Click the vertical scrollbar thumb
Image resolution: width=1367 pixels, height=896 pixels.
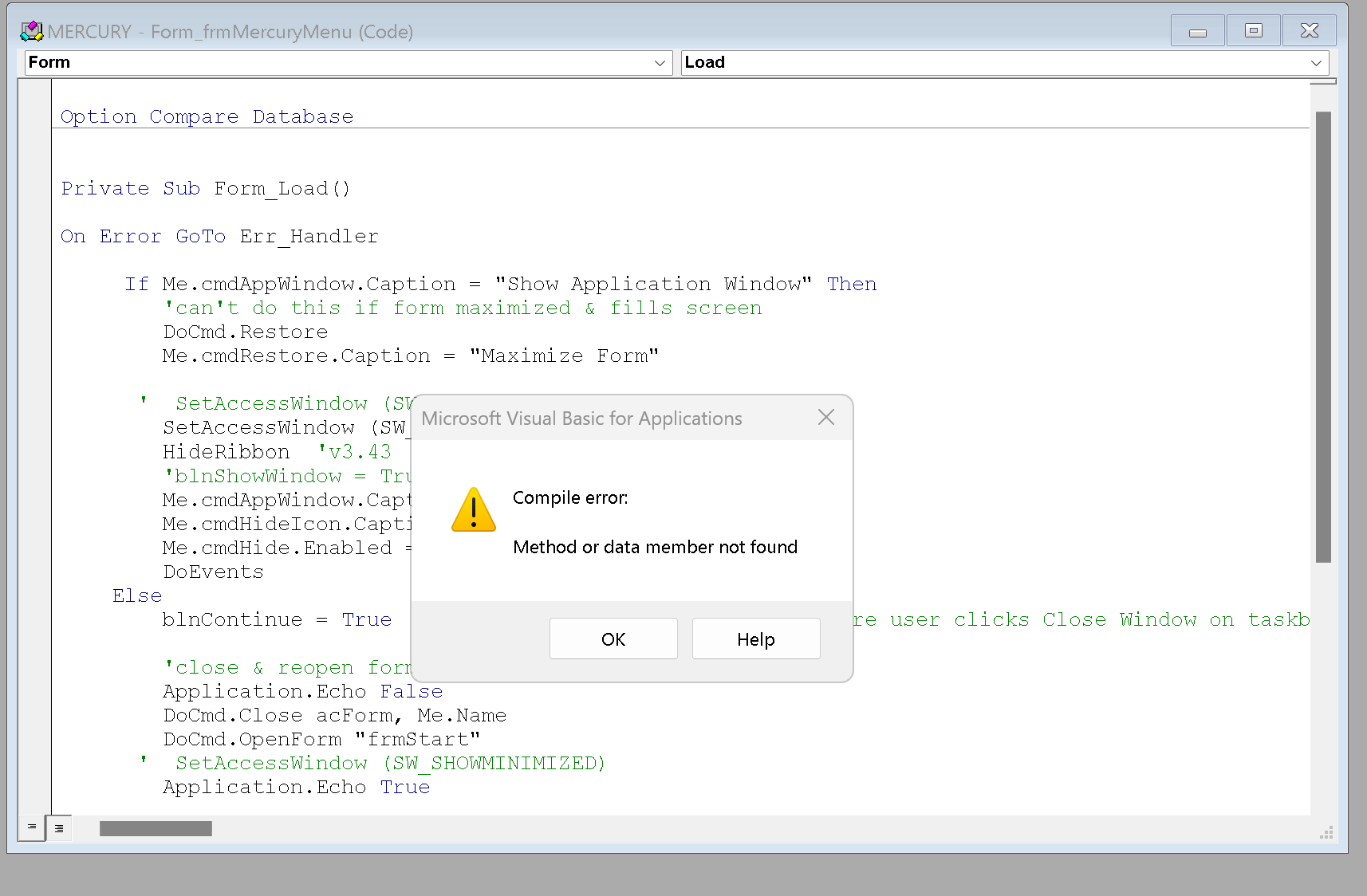(x=1323, y=336)
